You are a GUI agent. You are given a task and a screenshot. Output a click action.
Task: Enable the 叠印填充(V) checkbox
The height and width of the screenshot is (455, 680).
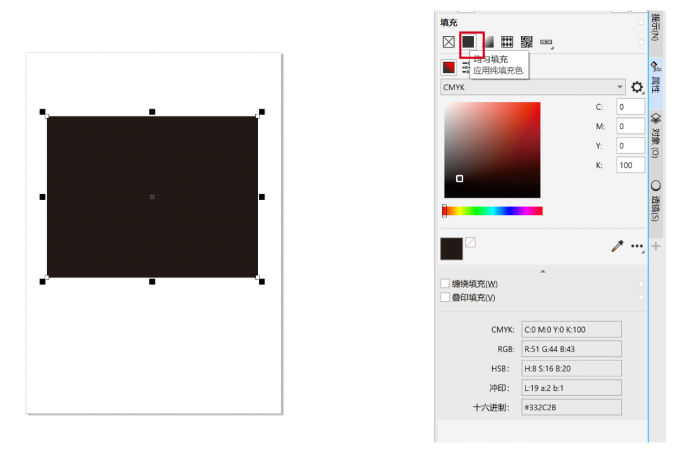[445, 297]
